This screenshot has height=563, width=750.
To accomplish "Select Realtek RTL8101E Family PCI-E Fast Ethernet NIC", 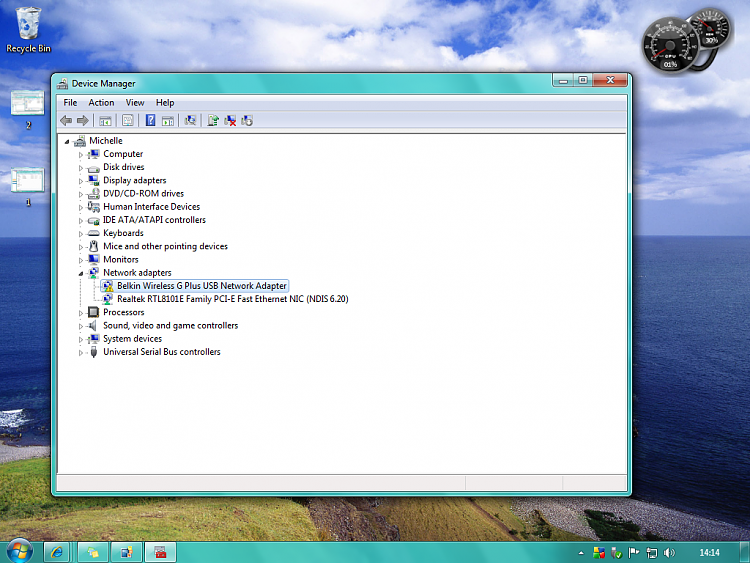I will click(232, 299).
